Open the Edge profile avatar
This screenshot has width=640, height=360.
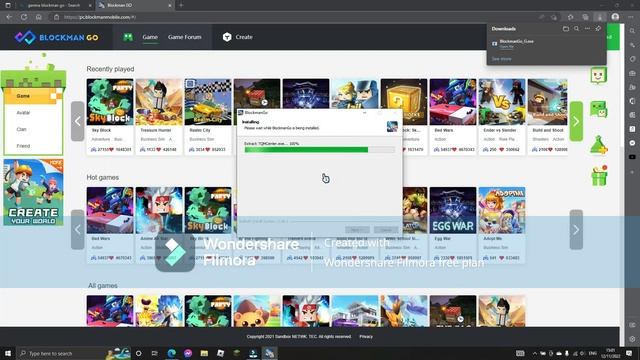[615, 17]
